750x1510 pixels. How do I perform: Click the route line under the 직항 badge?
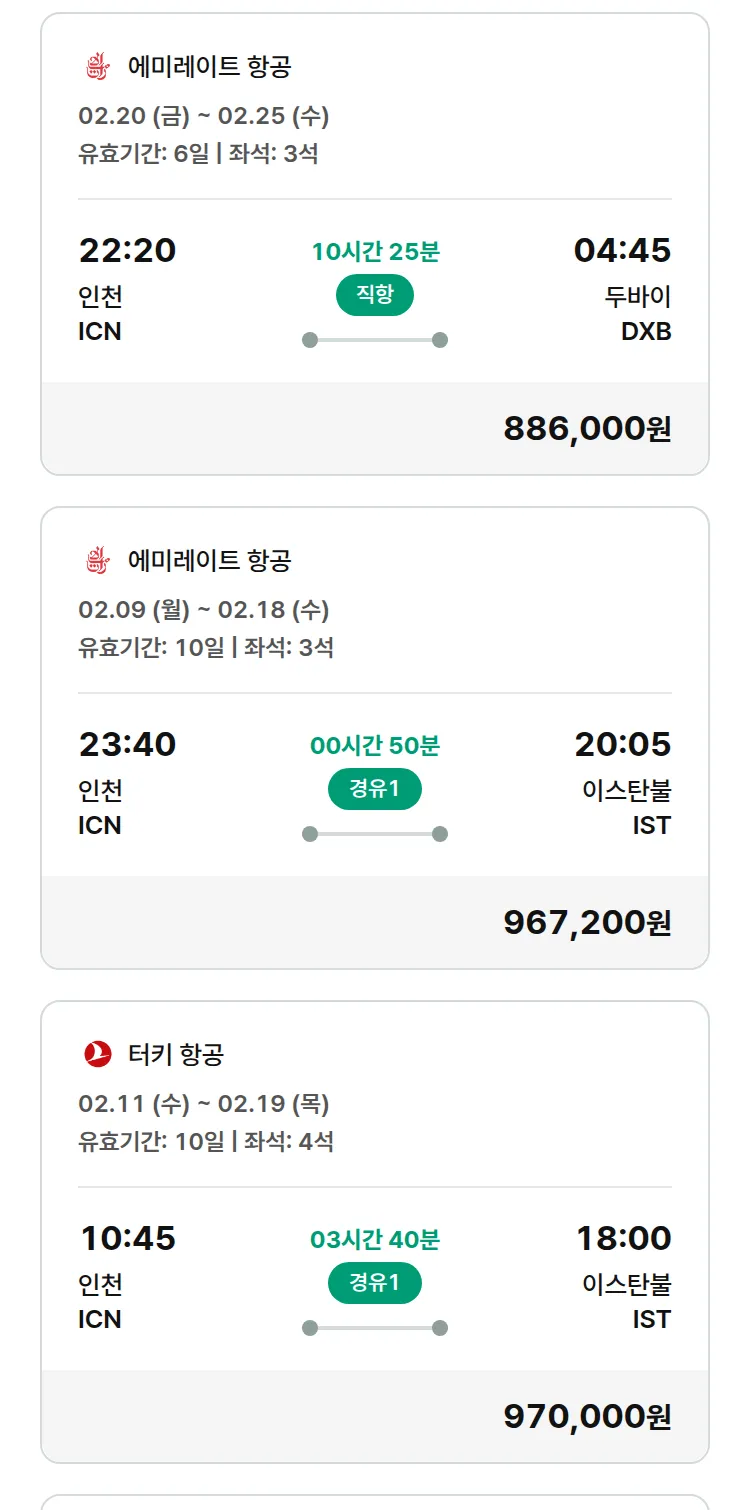[x=375, y=340]
